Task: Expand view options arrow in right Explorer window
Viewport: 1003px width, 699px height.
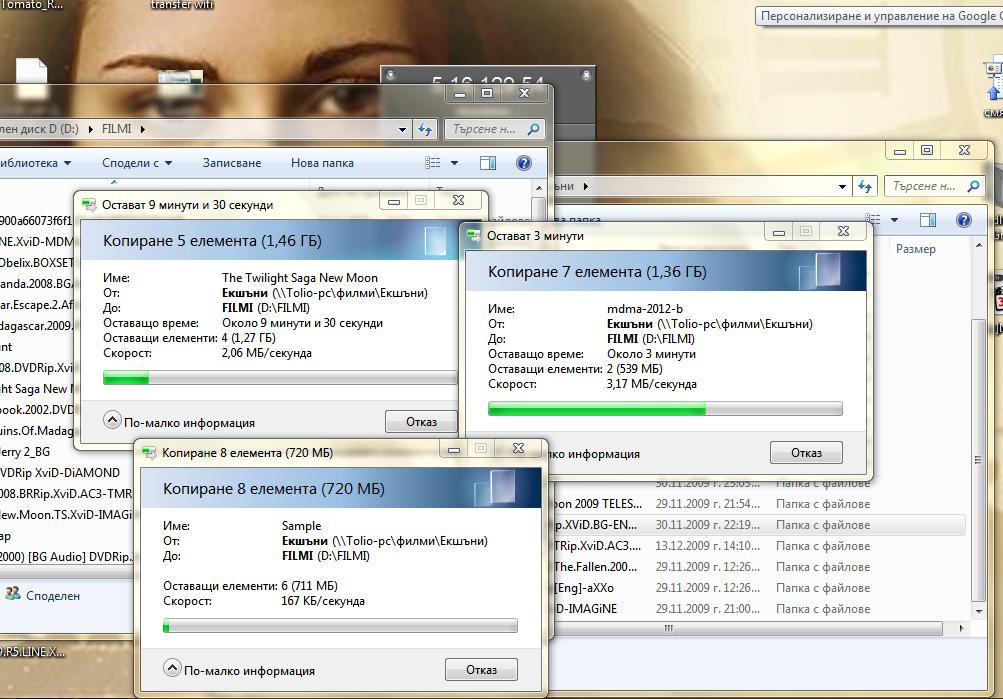Action: pos(894,220)
